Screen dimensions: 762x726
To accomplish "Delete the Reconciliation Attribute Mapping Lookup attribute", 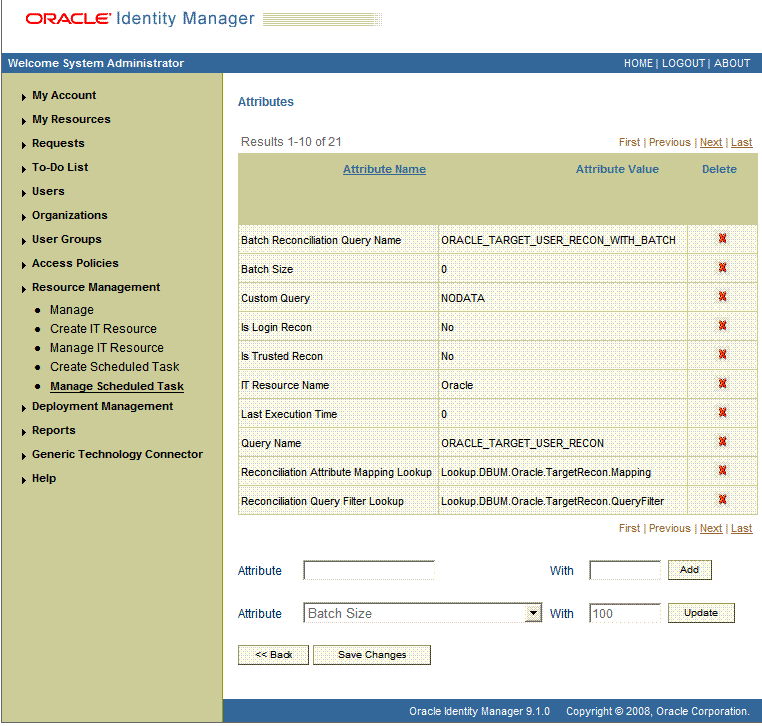I will tap(722, 470).
